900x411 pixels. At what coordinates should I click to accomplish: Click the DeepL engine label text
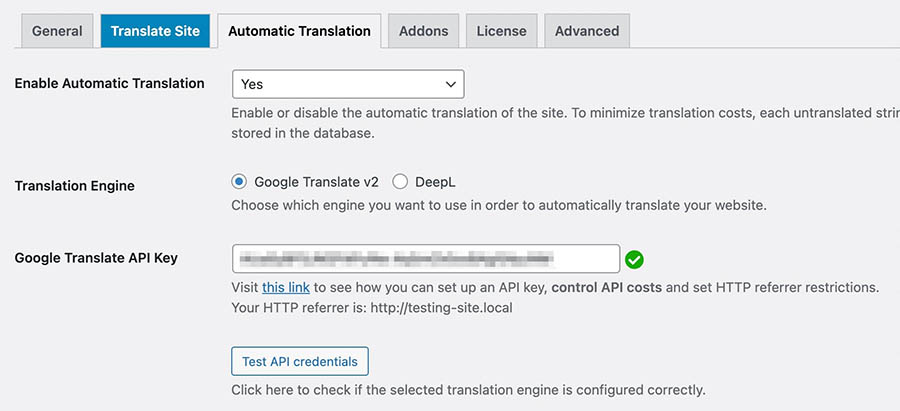435,182
